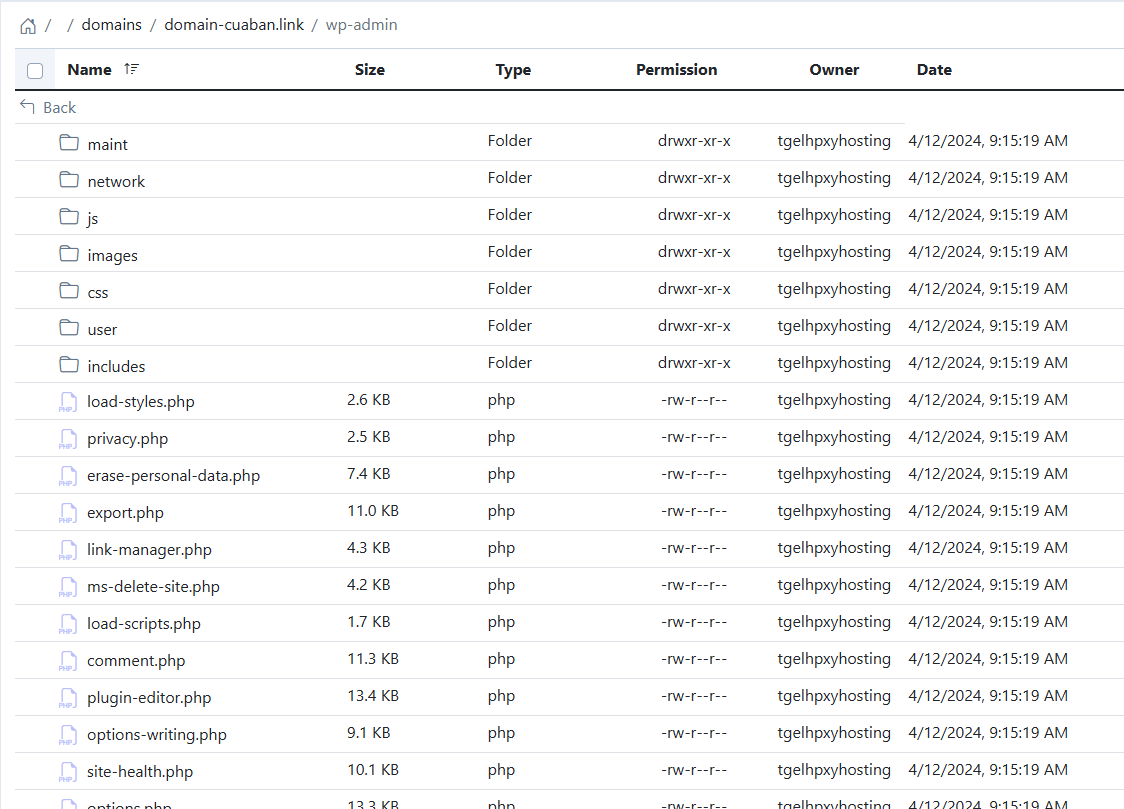Sort by Owner column header

tap(834, 70)
